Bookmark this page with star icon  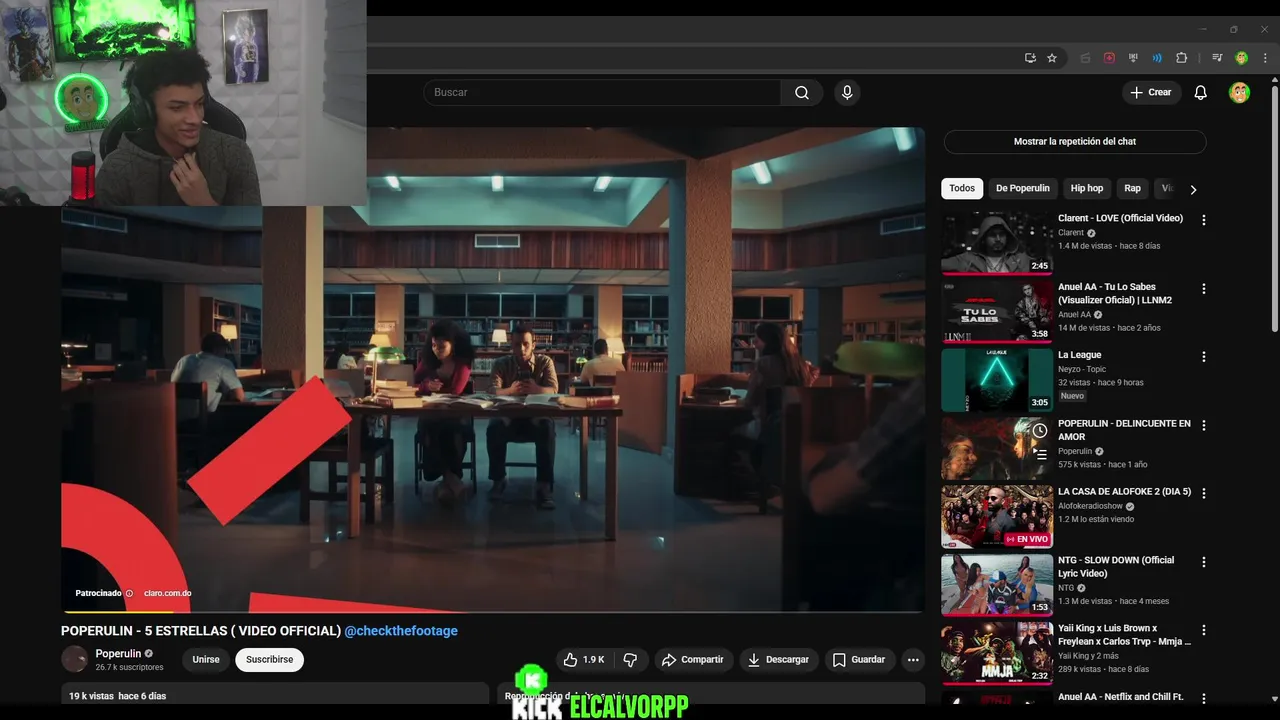(1052, 58)
